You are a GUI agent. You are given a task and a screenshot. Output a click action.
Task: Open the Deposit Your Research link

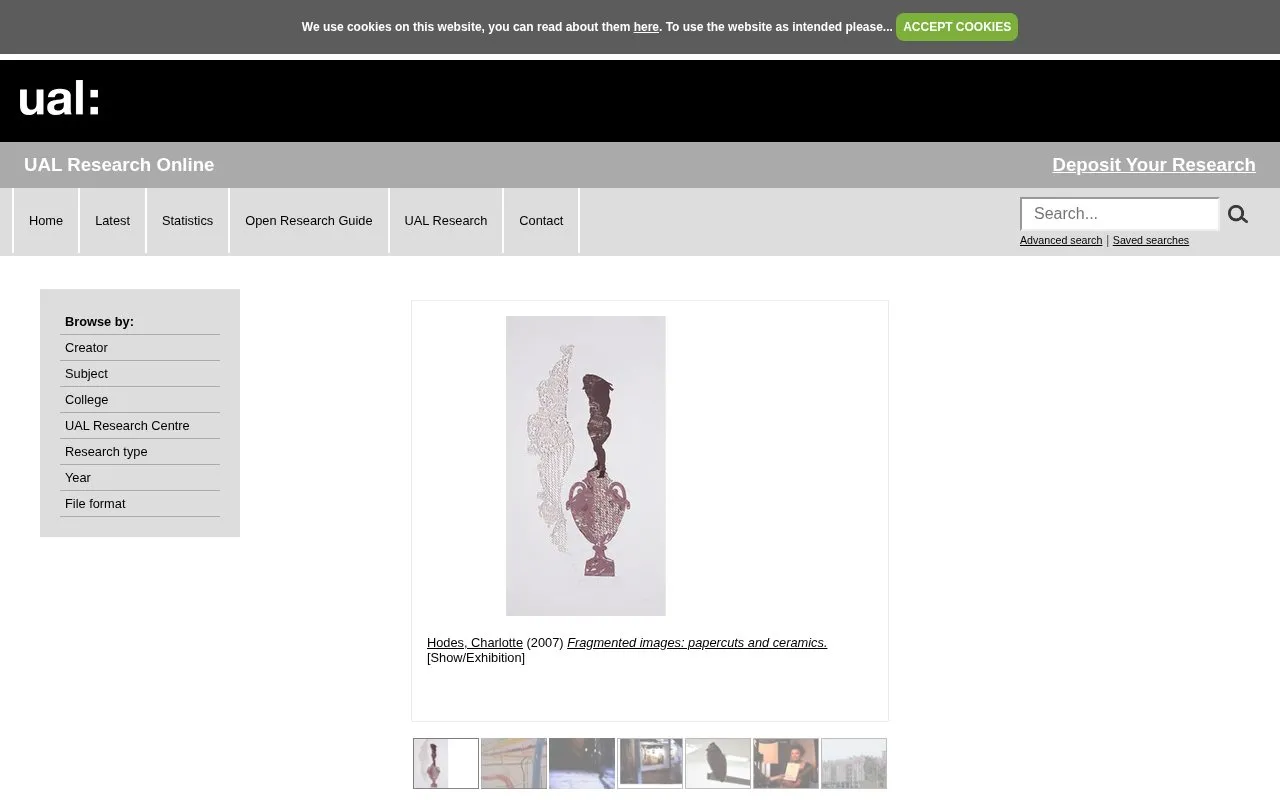click(1154, 165)
